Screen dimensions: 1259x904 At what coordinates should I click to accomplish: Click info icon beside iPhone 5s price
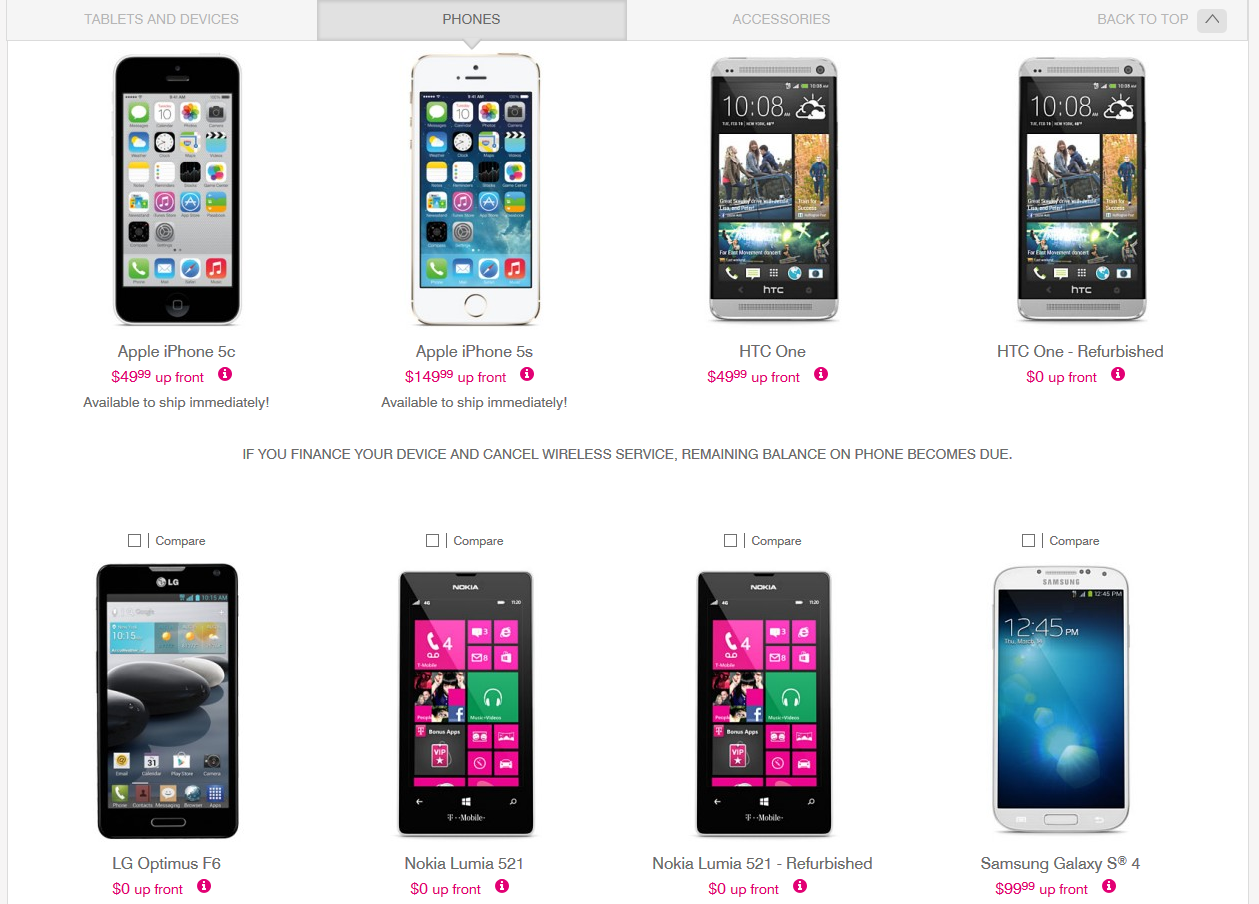tap(527, 374)
